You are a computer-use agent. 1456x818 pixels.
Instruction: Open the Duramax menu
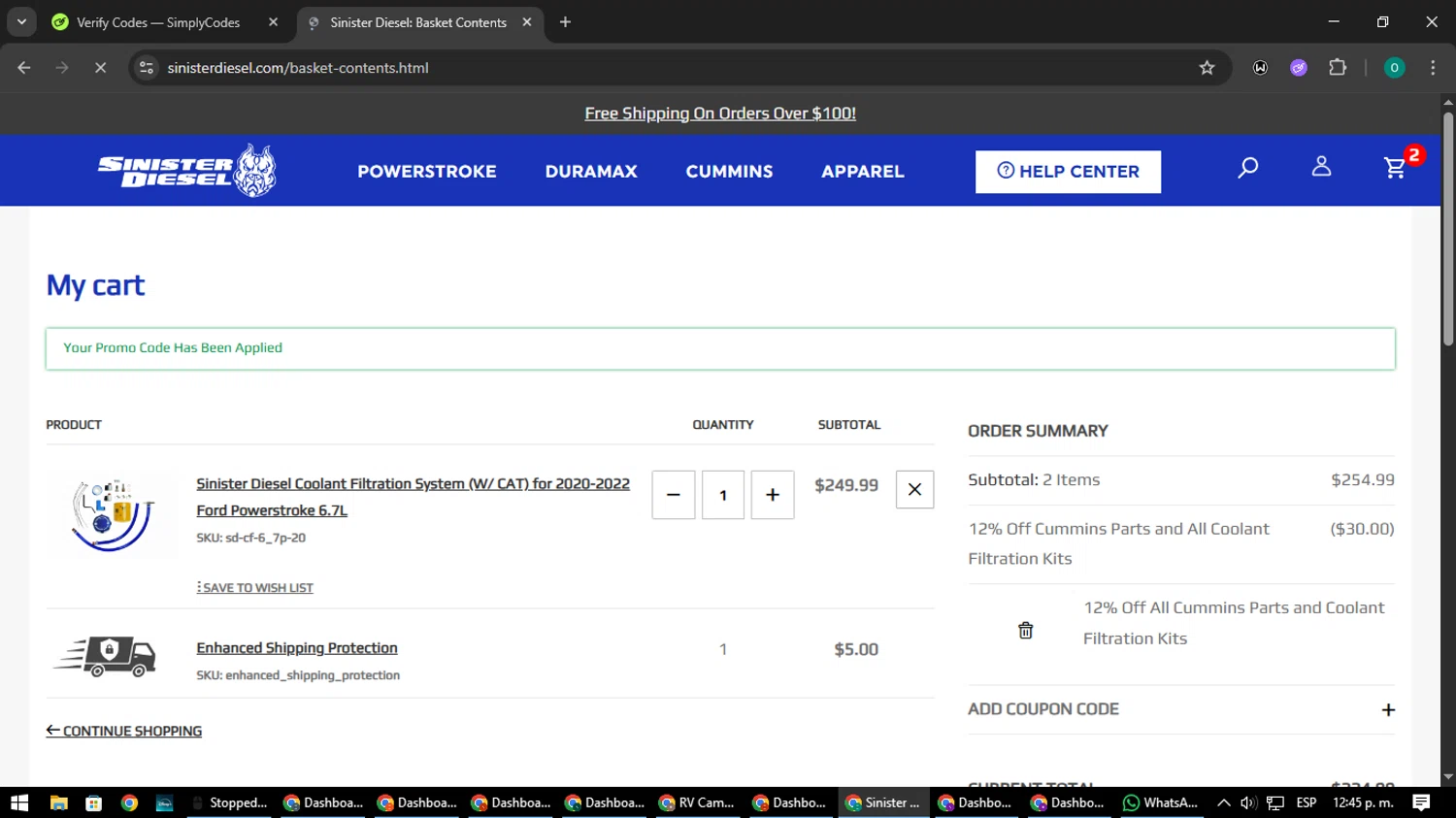(x=591, y=172)
